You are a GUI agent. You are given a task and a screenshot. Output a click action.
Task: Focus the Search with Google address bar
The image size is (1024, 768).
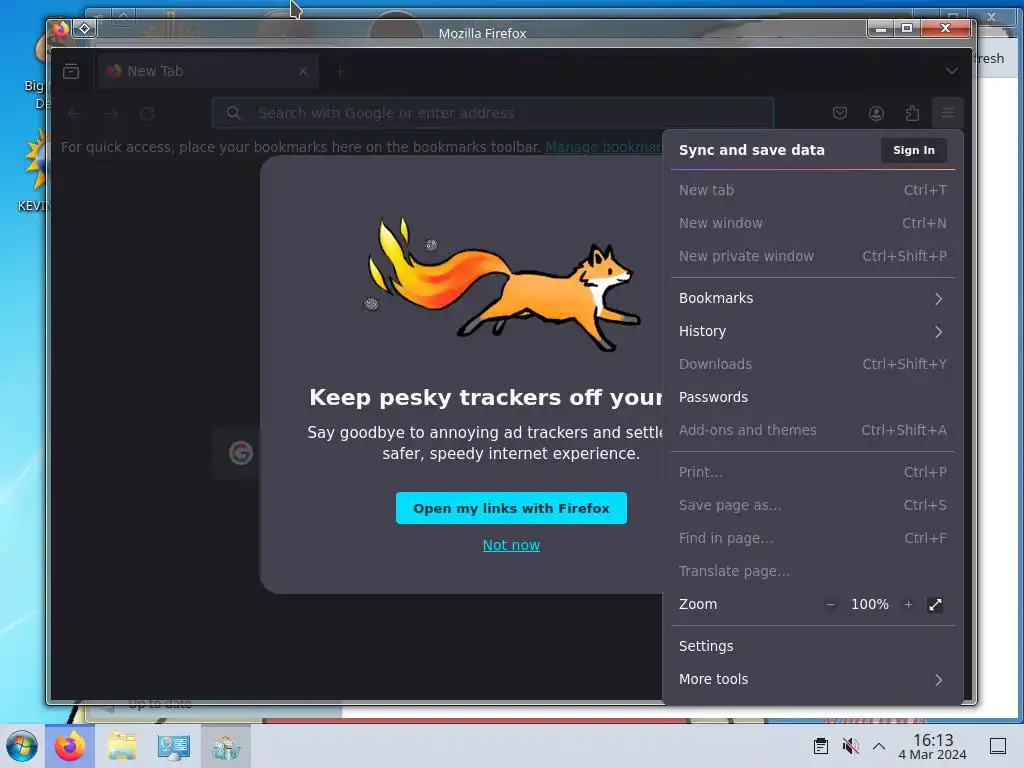(x=493, y=113)
